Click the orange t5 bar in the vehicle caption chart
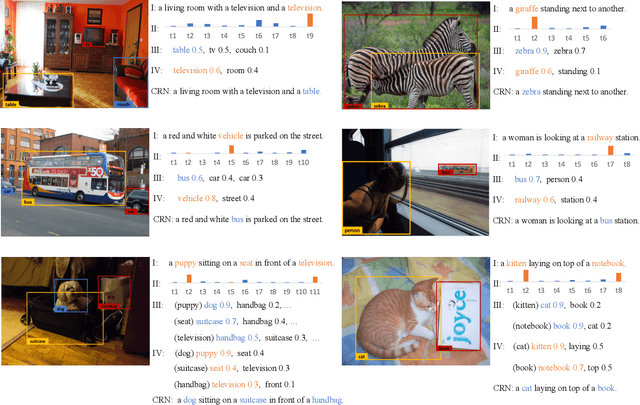Screen dimensions: 640x405 [x=231, y=149]
